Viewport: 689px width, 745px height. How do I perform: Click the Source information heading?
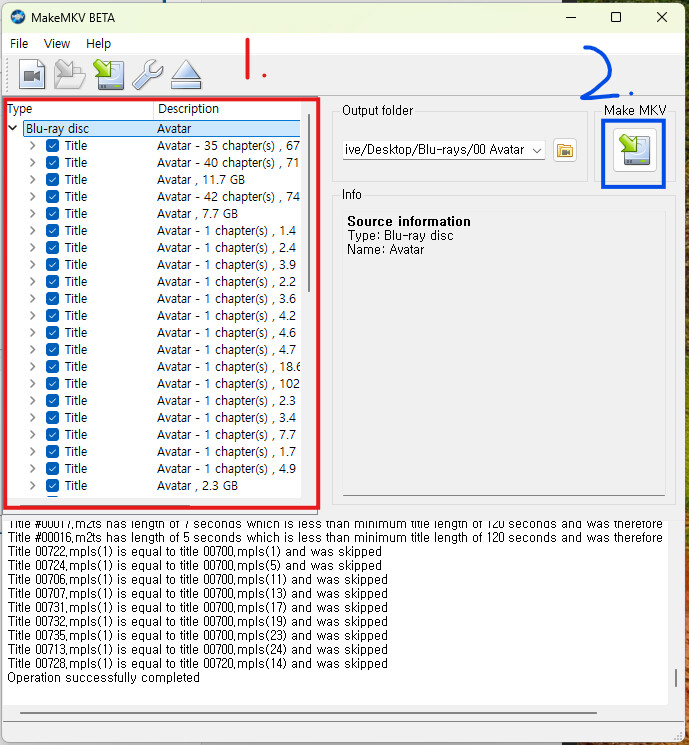pyautogui.click(x=409, y=221)
